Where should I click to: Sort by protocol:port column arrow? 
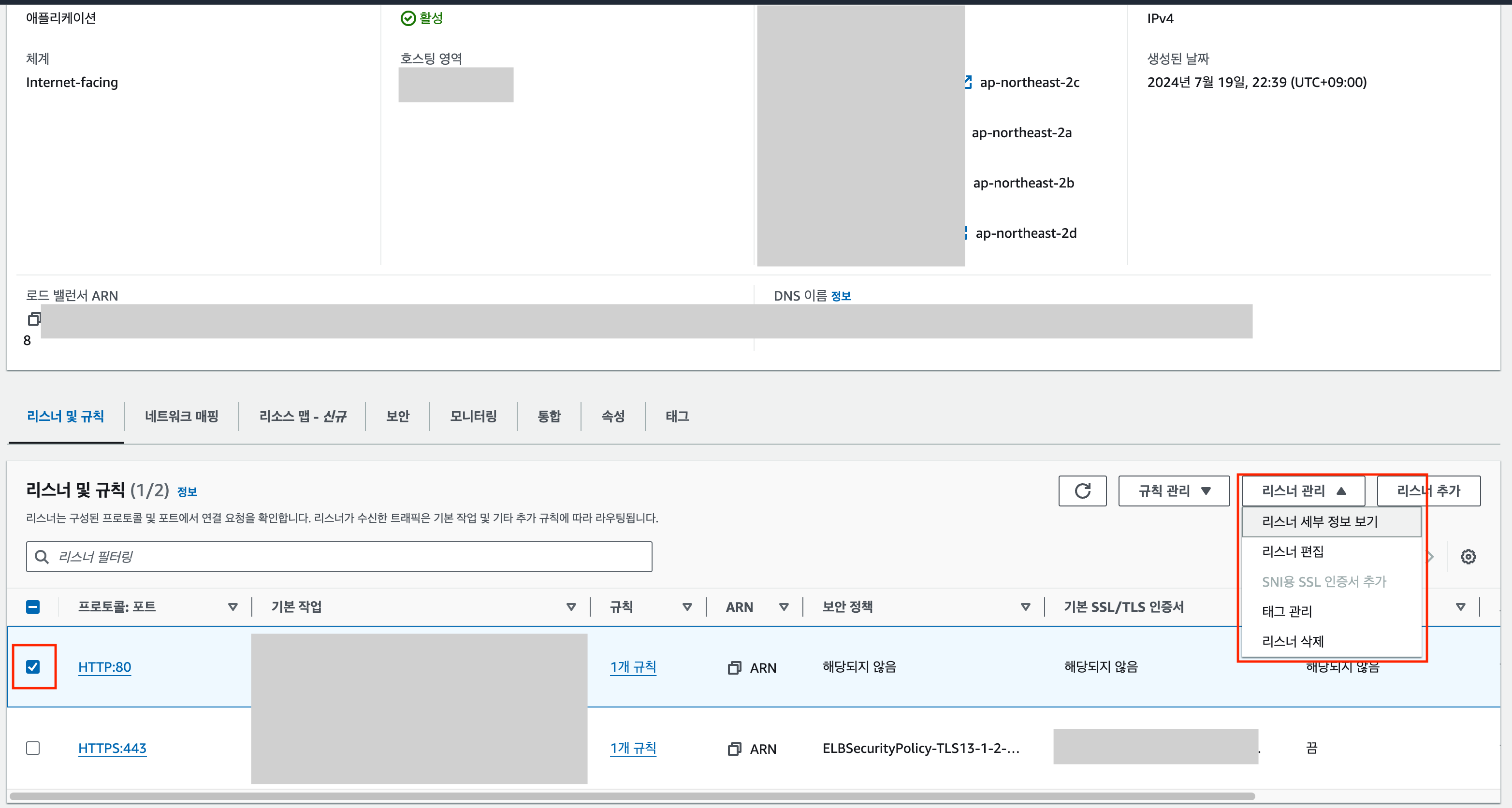[233, 607]
